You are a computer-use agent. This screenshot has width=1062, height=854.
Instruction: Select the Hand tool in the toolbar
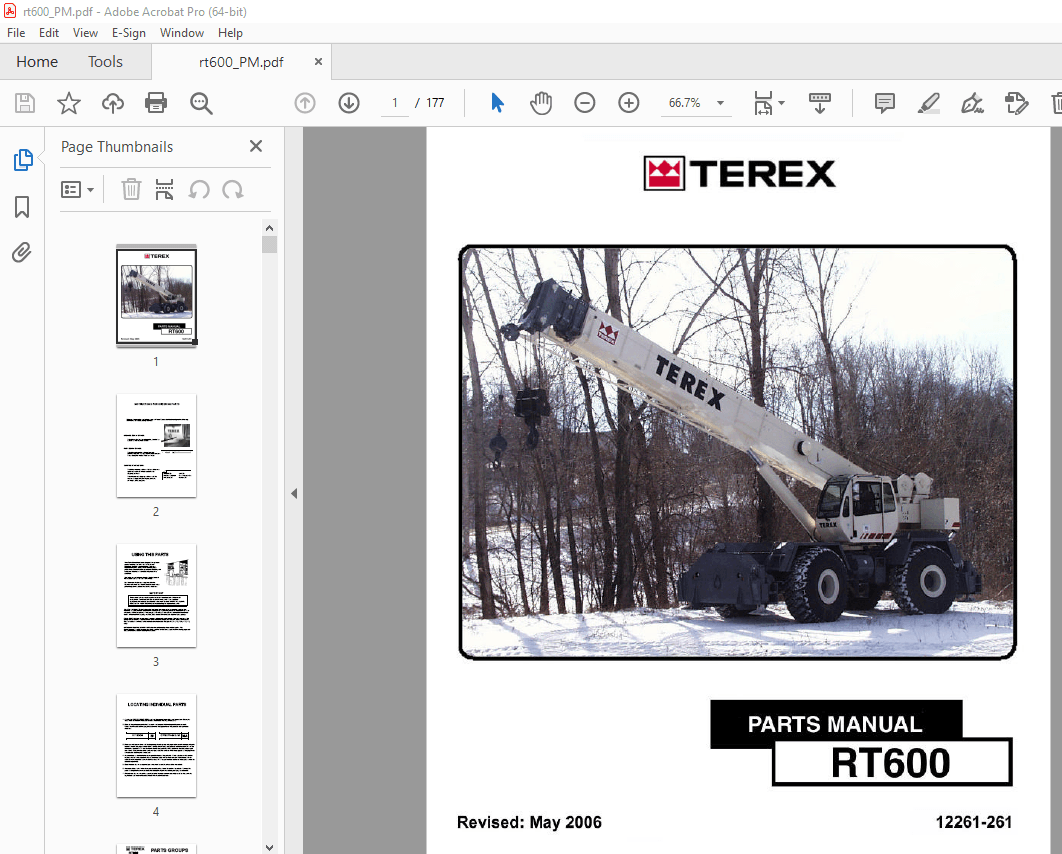click(541, 103)
